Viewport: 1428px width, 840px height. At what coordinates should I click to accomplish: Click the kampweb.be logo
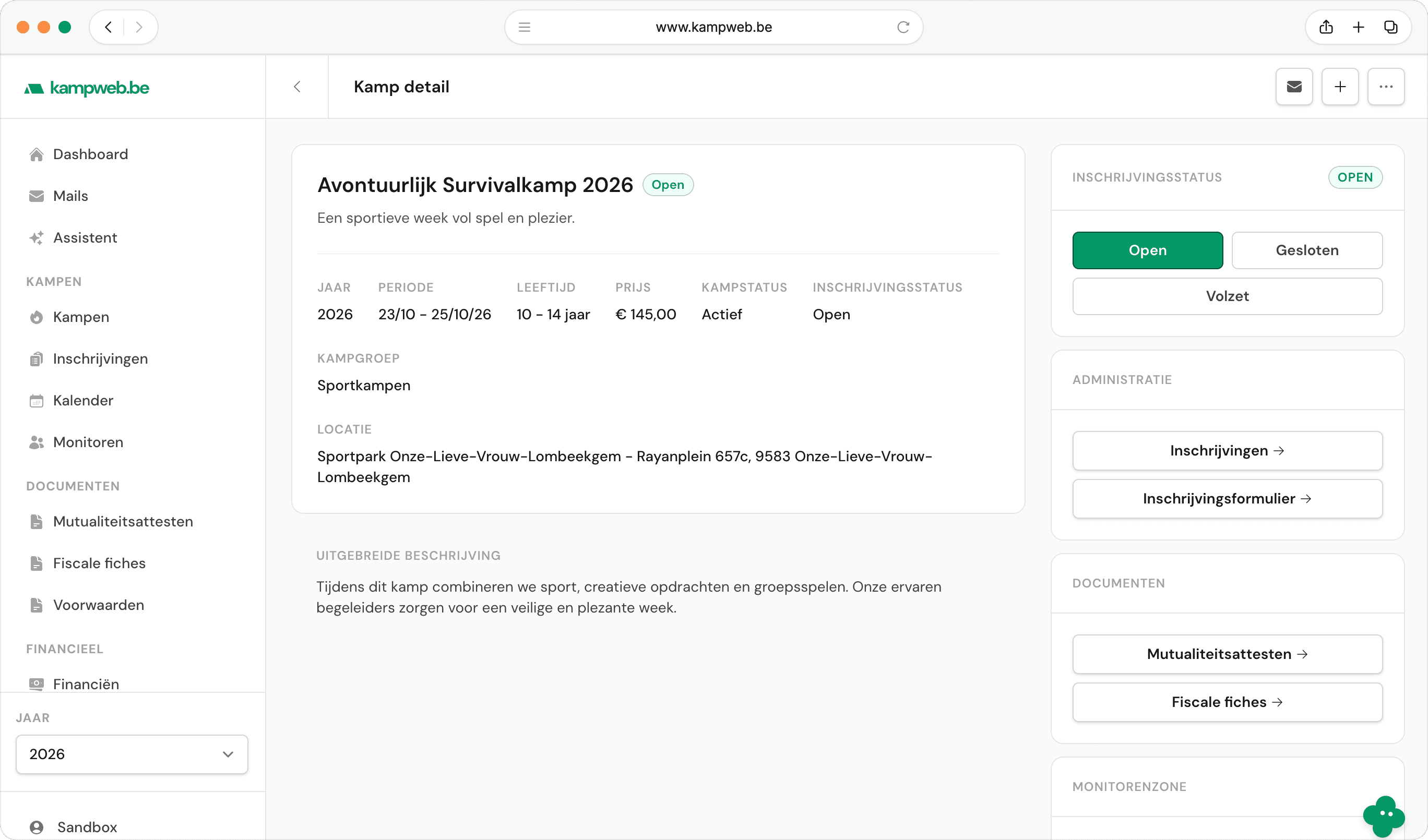click(87, 88)
